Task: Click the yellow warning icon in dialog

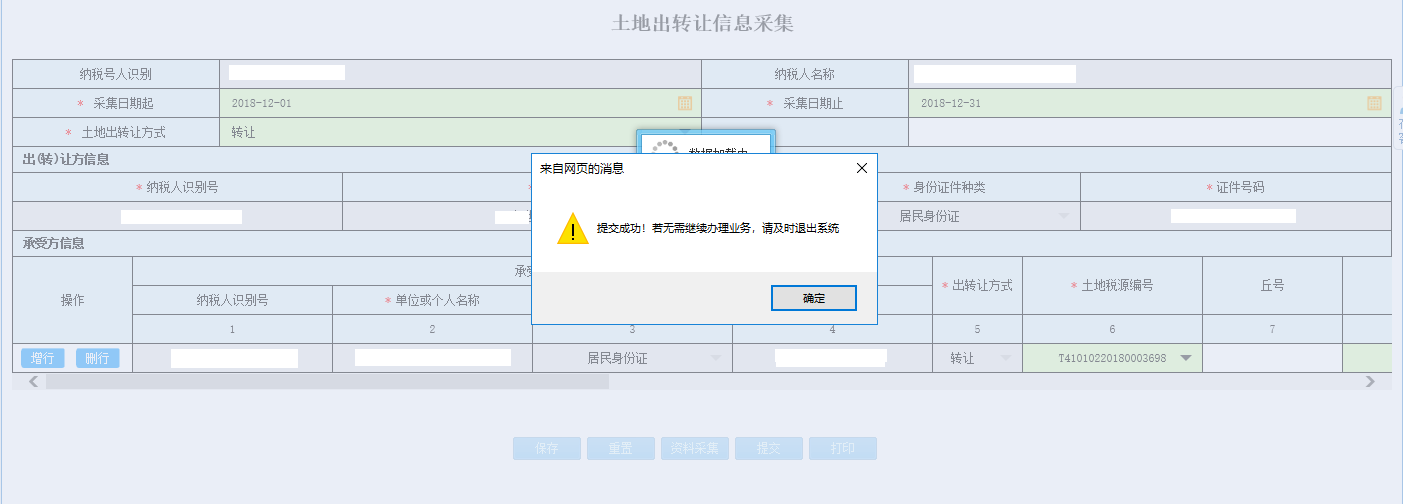Action: coord(572,228)
